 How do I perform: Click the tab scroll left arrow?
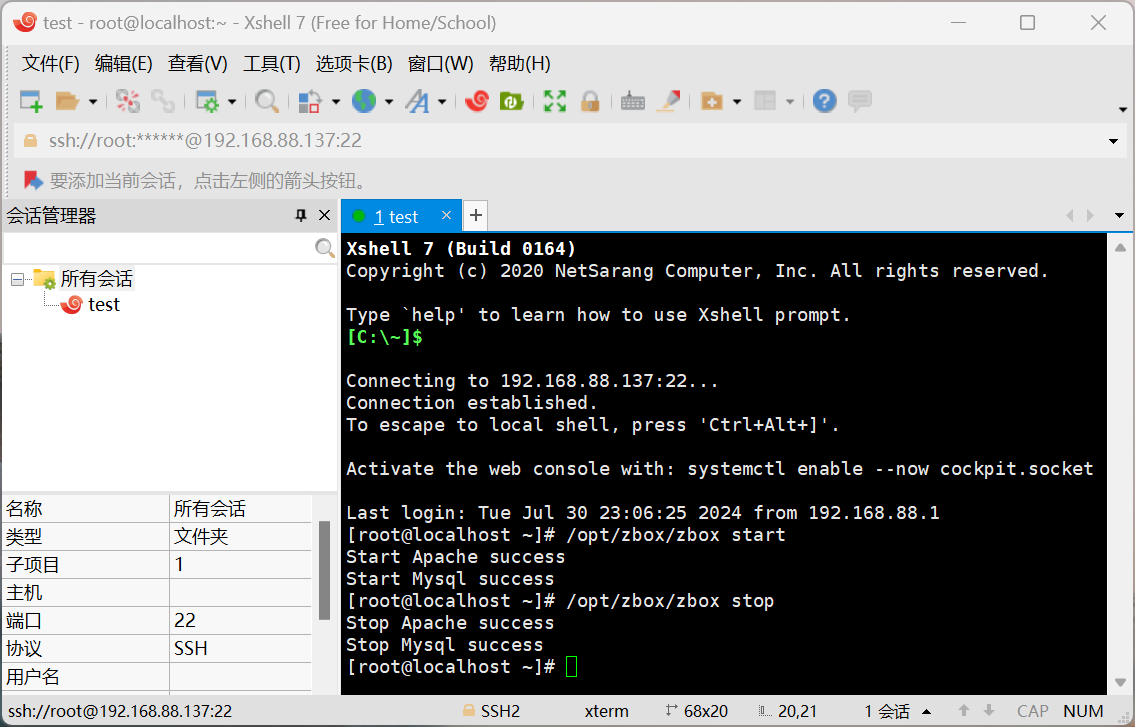pos(1070,215)
